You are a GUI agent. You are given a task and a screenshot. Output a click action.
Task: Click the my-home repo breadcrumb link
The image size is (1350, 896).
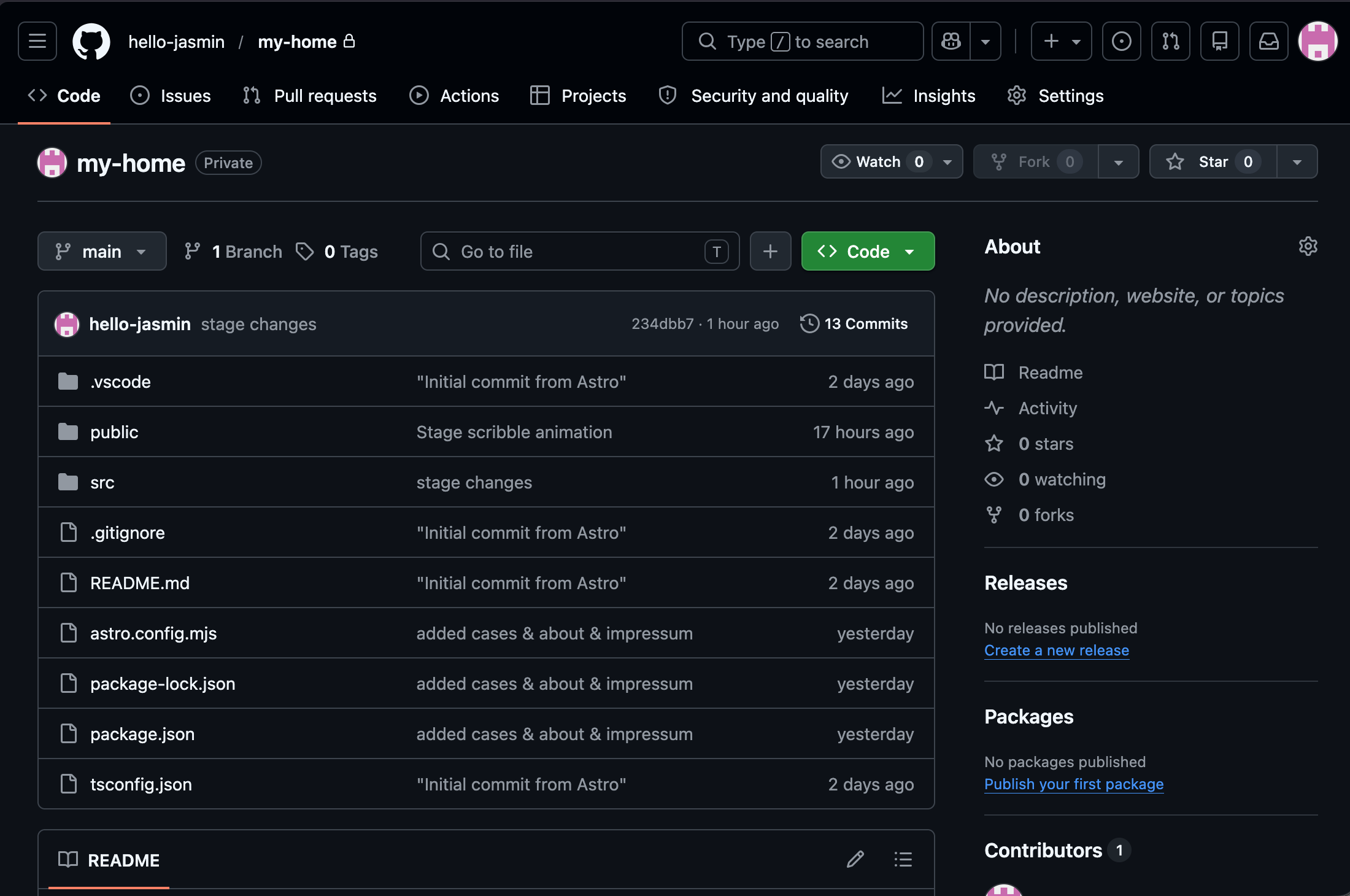coord(298,41)
